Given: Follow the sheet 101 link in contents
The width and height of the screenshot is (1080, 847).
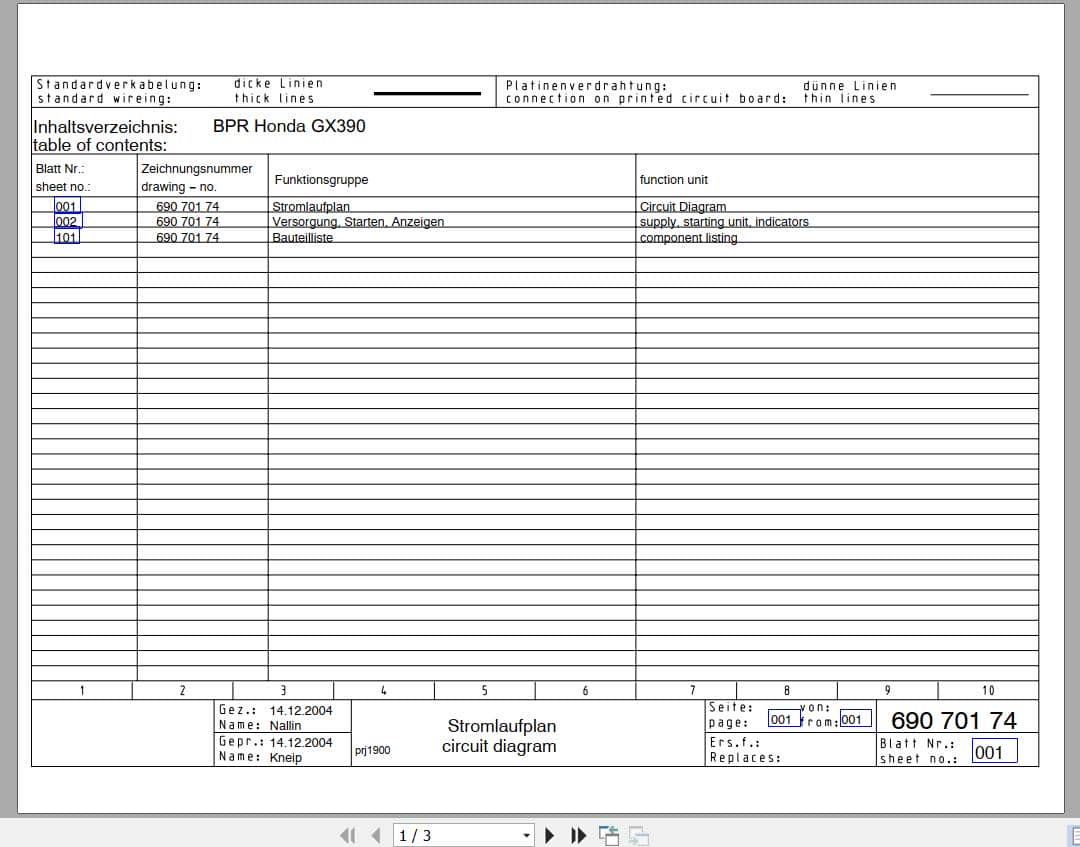Looking at the screenshot, I should 66,237.
